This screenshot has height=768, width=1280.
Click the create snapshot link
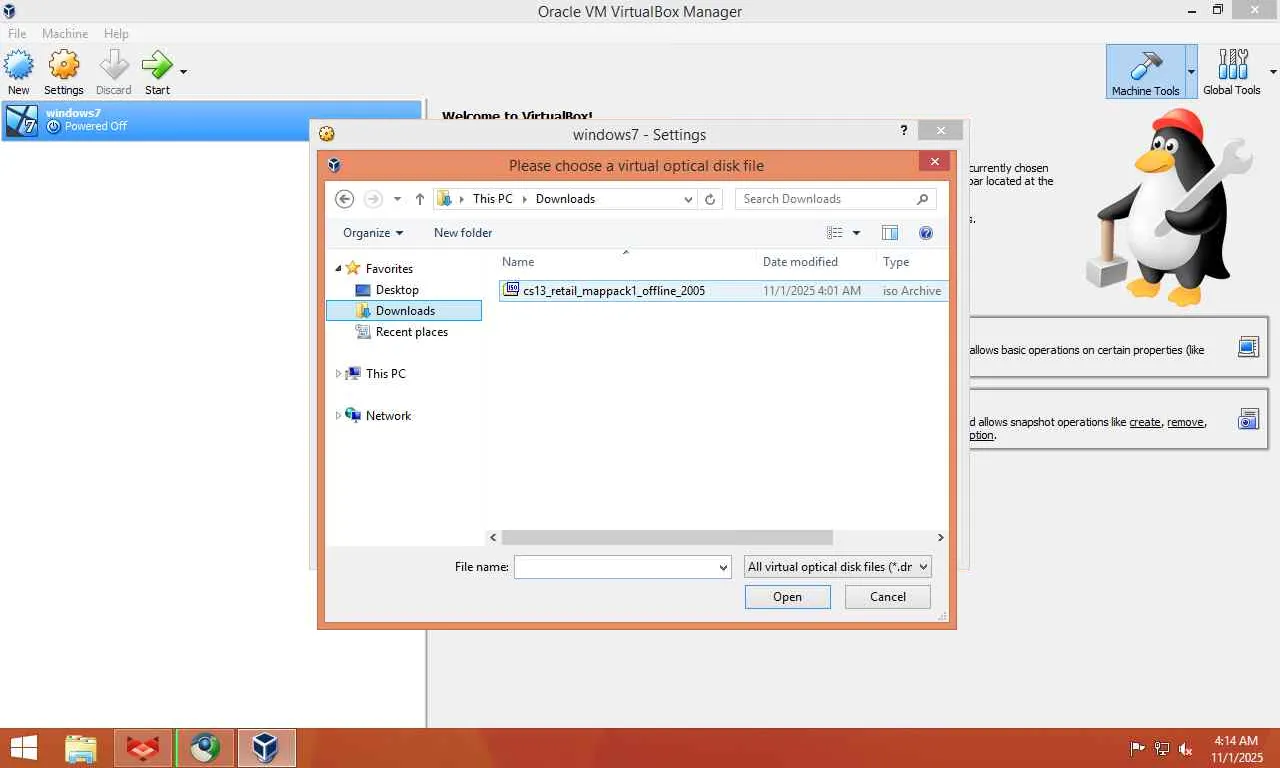pyautogui.click(x=1145, y=423)
